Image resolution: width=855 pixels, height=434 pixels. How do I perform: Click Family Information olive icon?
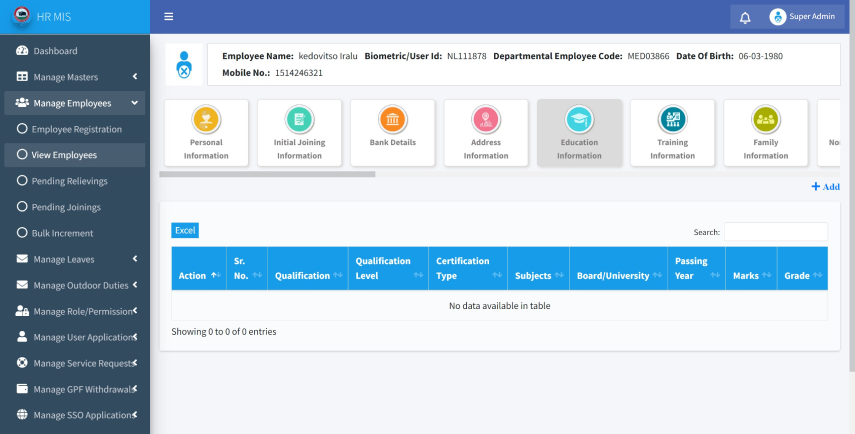click(x=766, y=119)
